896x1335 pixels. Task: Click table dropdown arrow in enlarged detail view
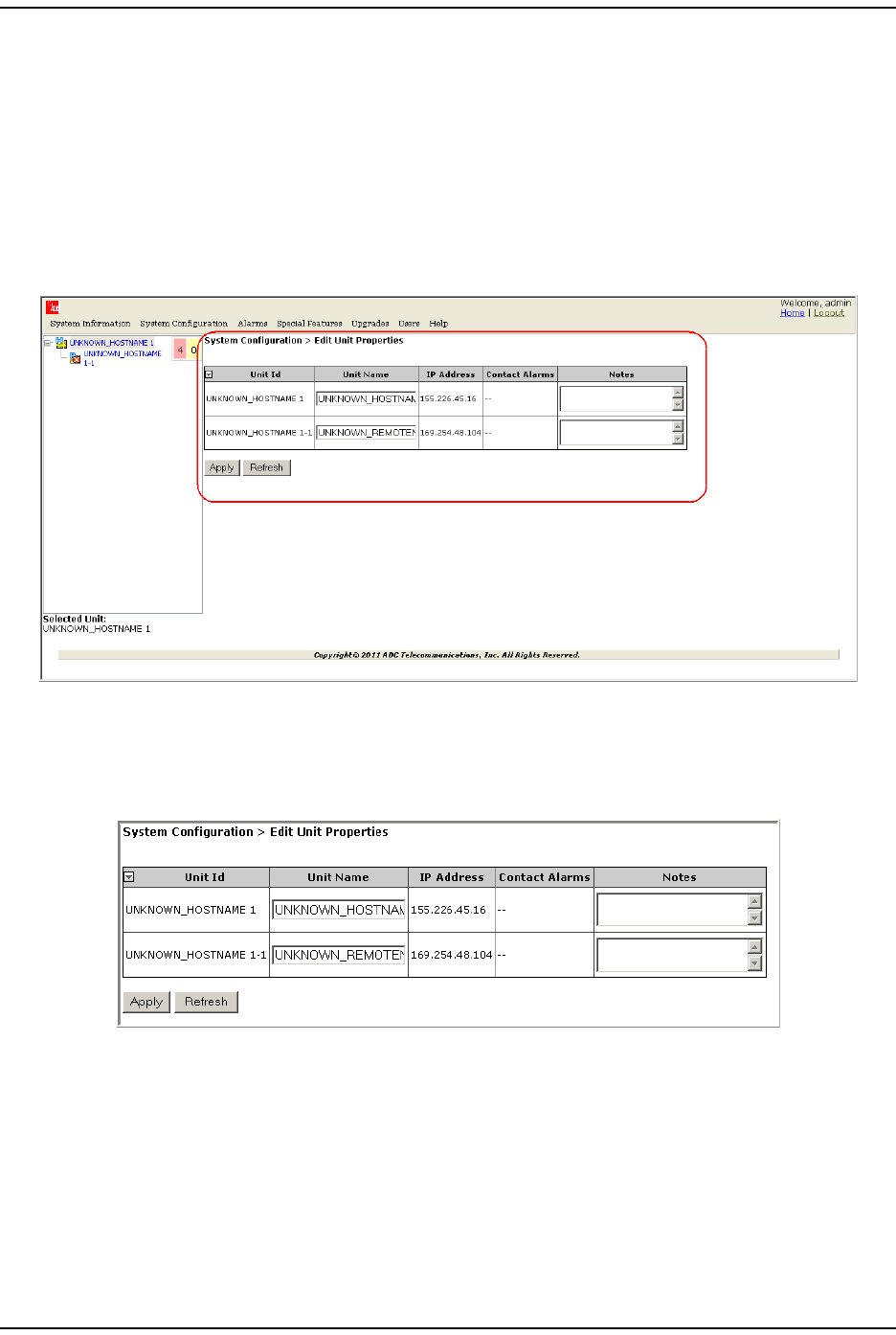[129, 877]
